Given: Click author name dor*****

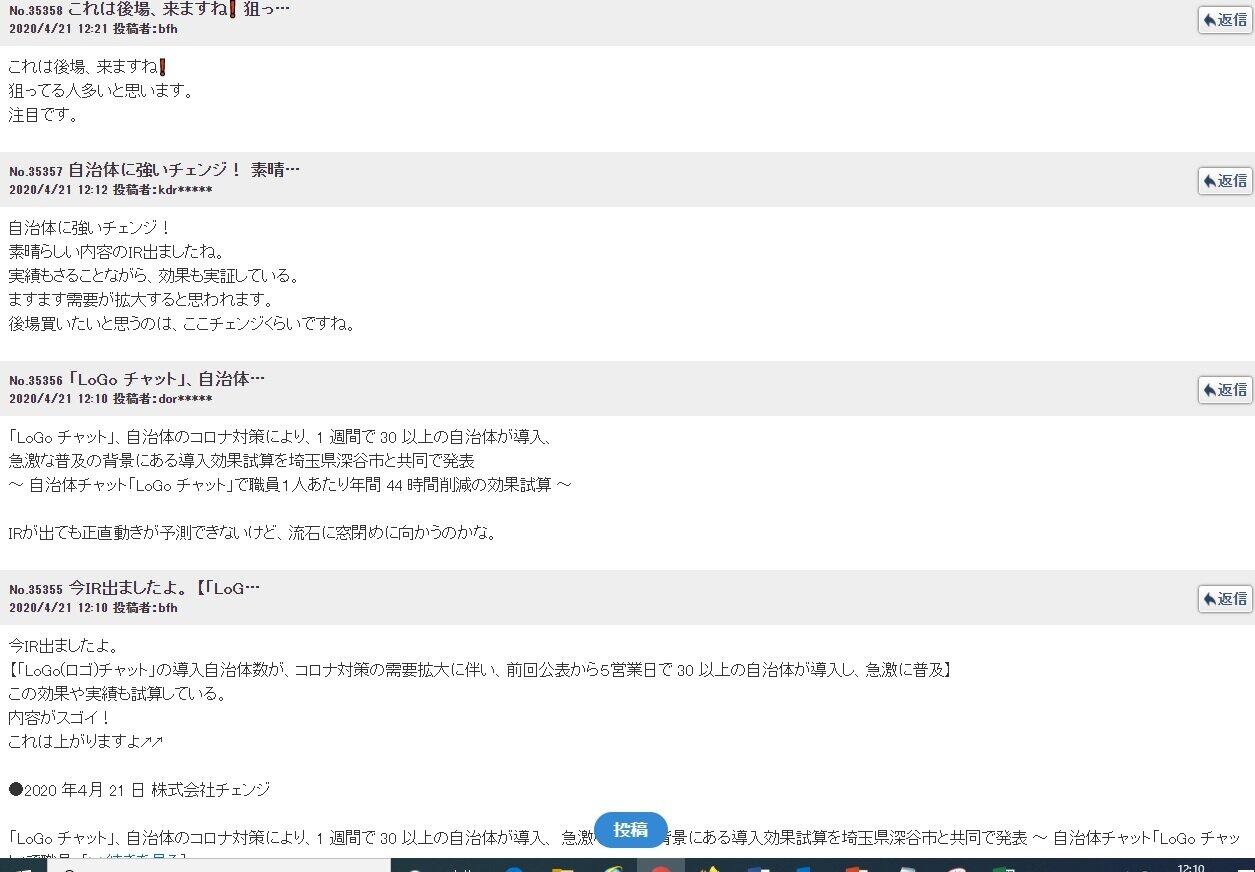Looking at the screenshot, I should [x=185, y=399].
